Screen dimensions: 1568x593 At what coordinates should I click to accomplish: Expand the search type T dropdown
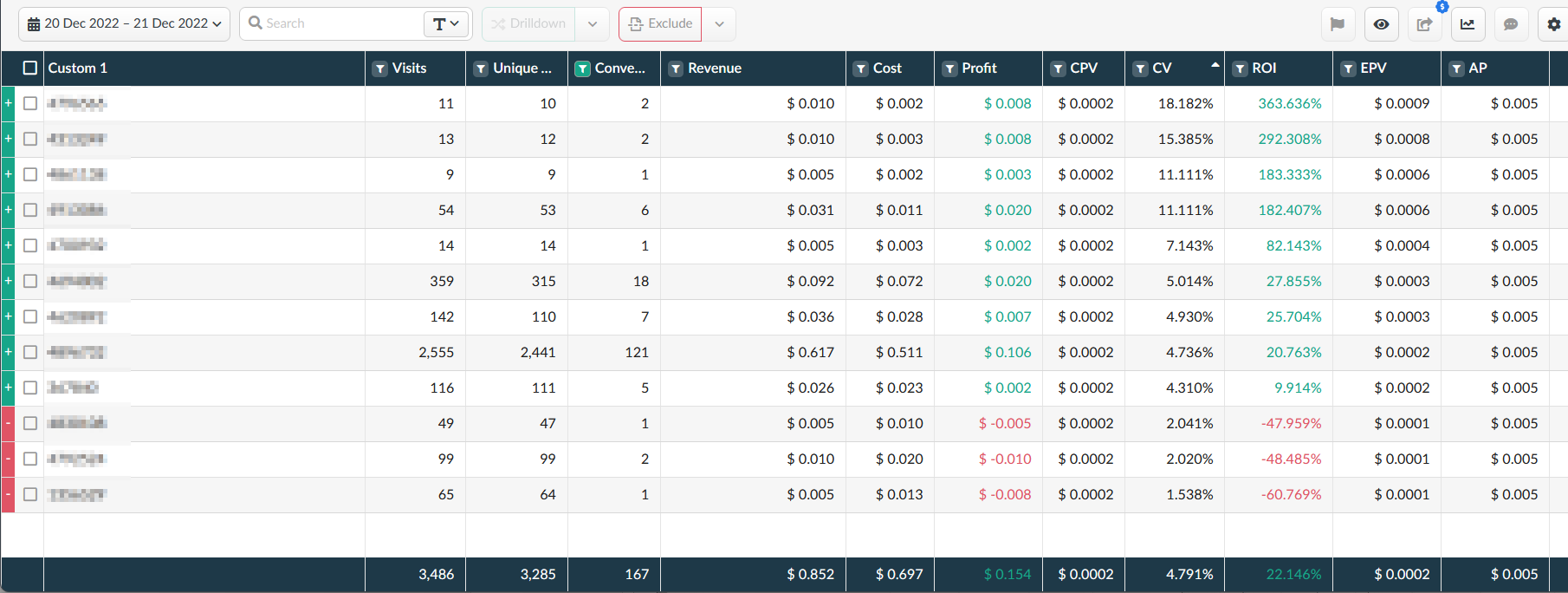click(446, 24)
